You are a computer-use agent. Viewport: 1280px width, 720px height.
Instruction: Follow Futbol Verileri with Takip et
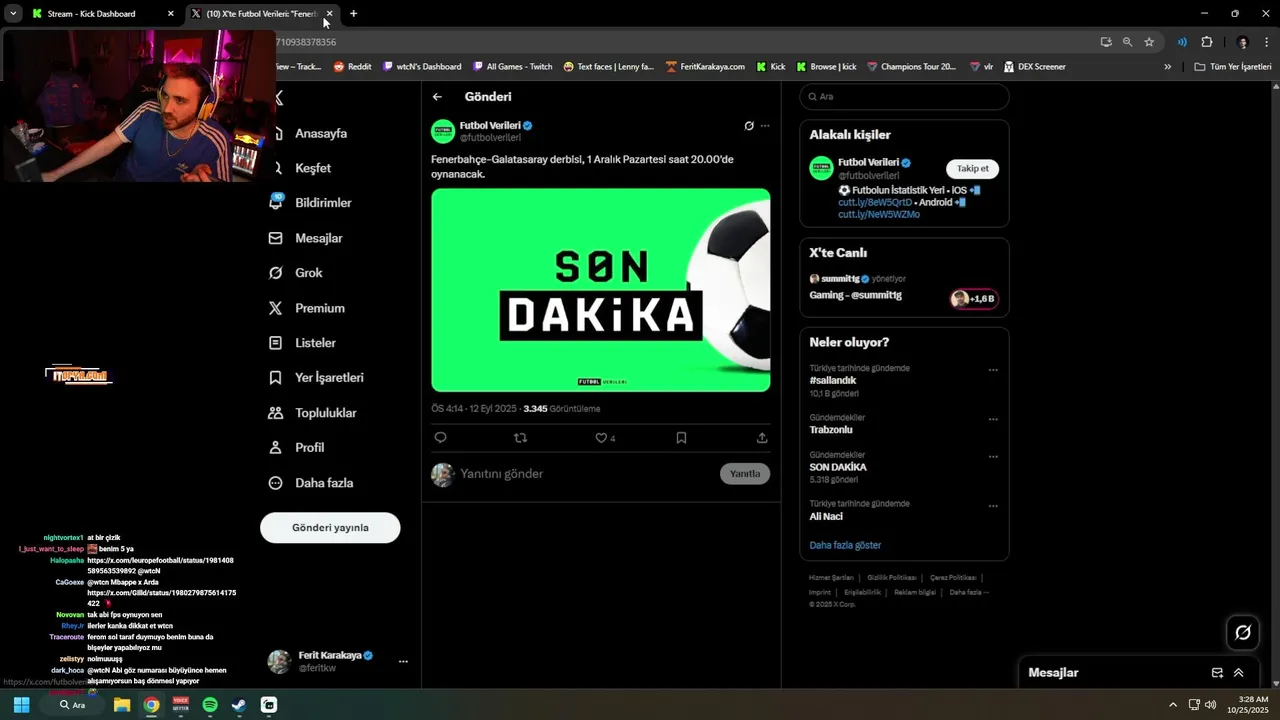pos(972,169)
